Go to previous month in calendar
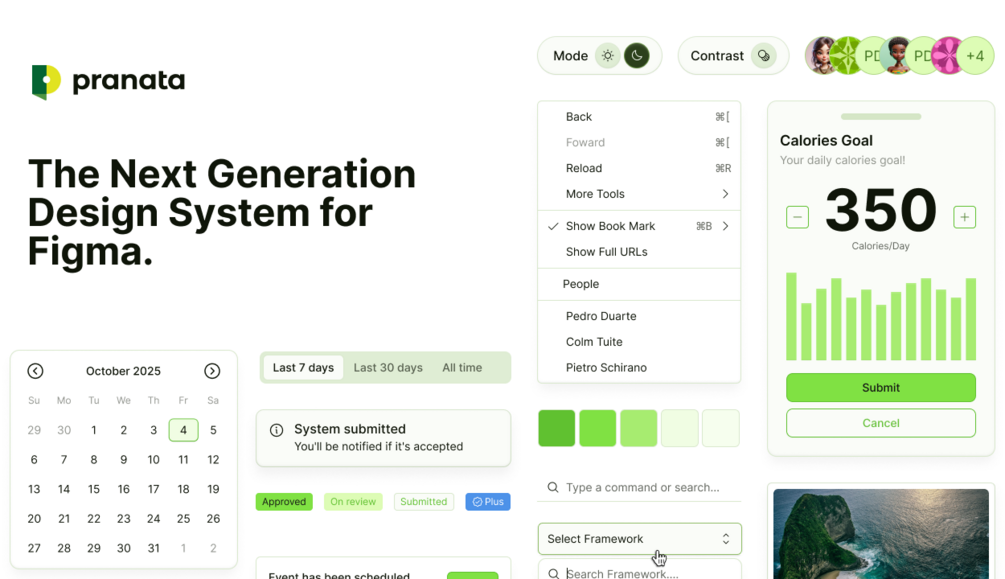Screen dimensions: 1005x579 coord(35,371)
